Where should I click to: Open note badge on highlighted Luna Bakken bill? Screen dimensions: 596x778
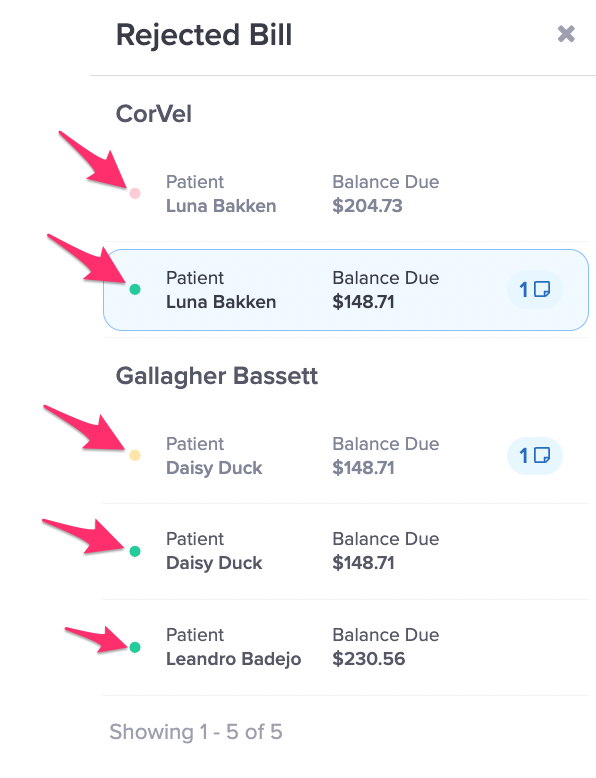[x=534, y=289]
